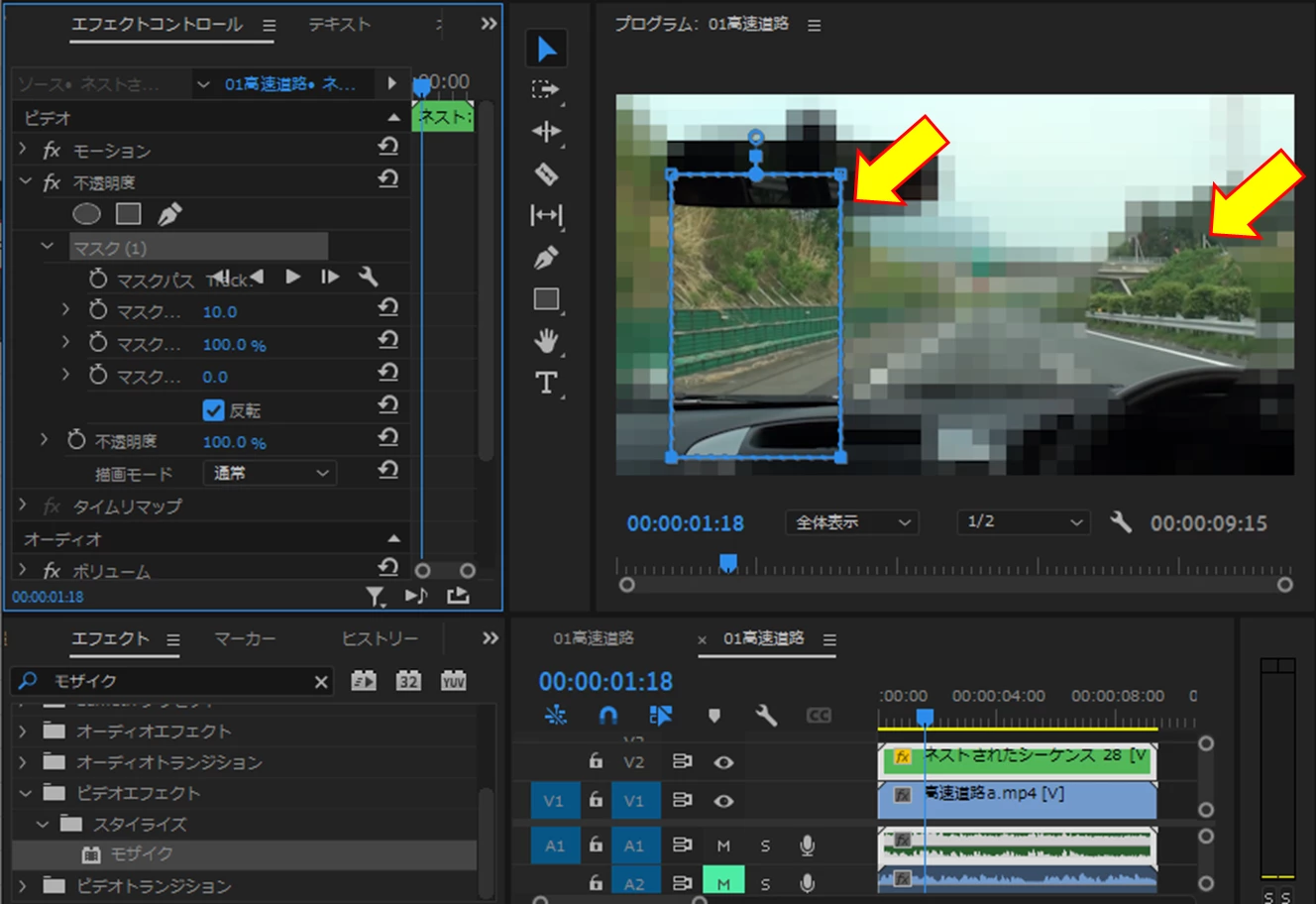Toggle mask path stopwatch animation
This screenshot has height=904, width=1316.
pyautogui.click(x=98, y=280)
